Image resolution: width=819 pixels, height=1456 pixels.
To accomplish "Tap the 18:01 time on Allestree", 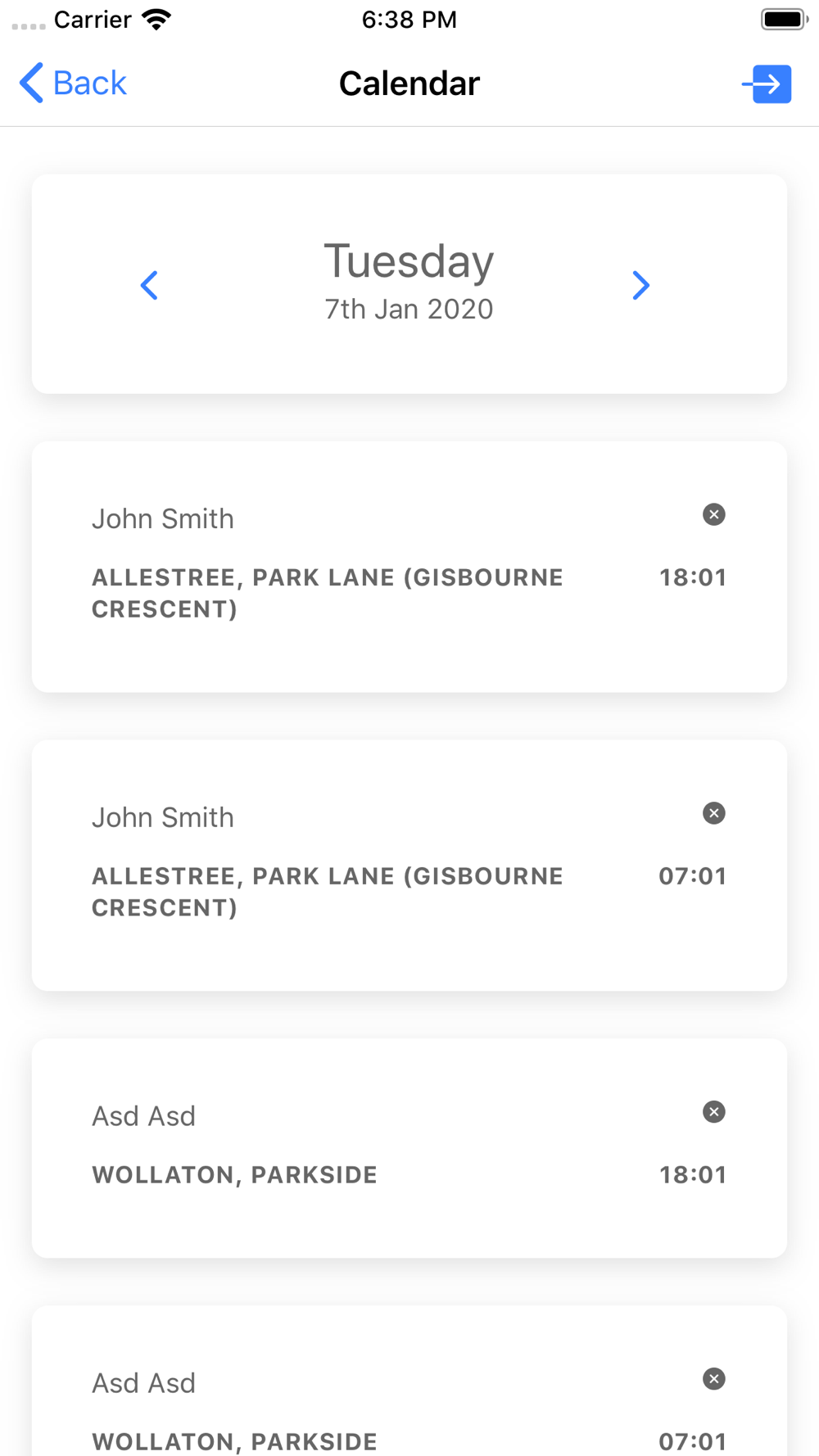I will (693, 577).
